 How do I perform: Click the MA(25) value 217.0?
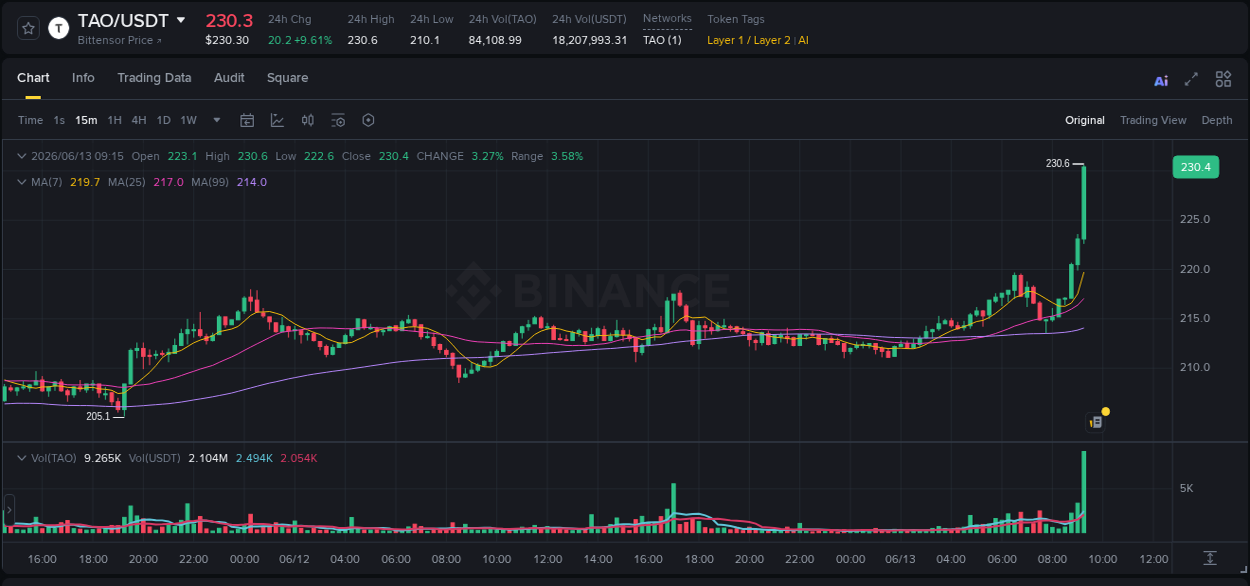168,182
